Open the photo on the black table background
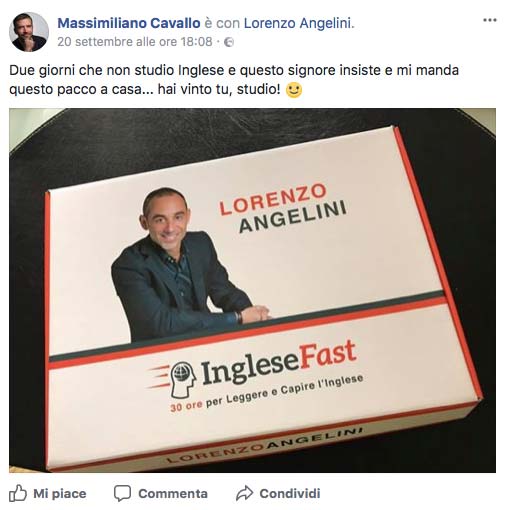506x510 pixels. tap(252, 290)
